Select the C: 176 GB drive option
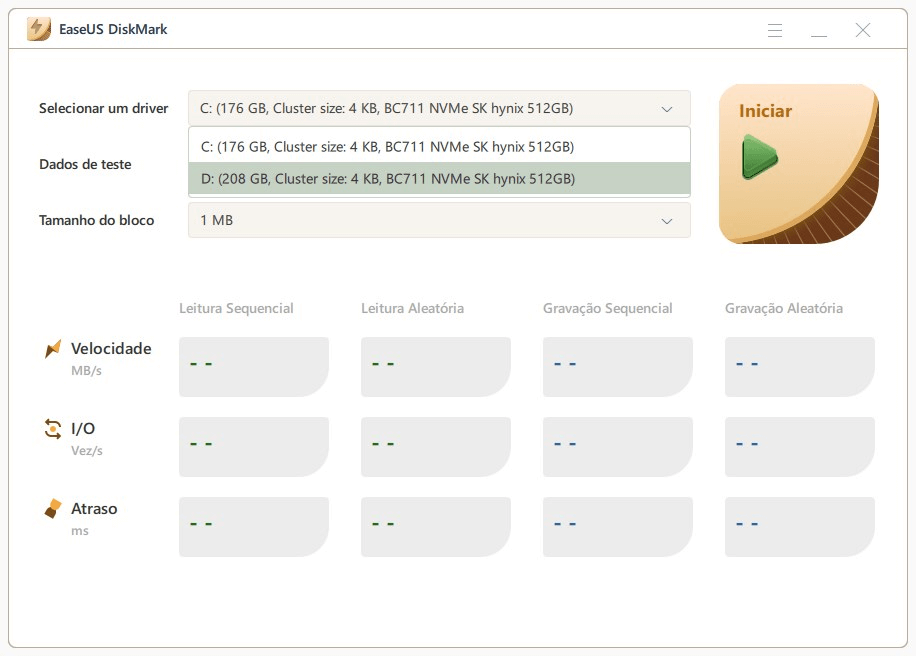 tap(439, 146)
